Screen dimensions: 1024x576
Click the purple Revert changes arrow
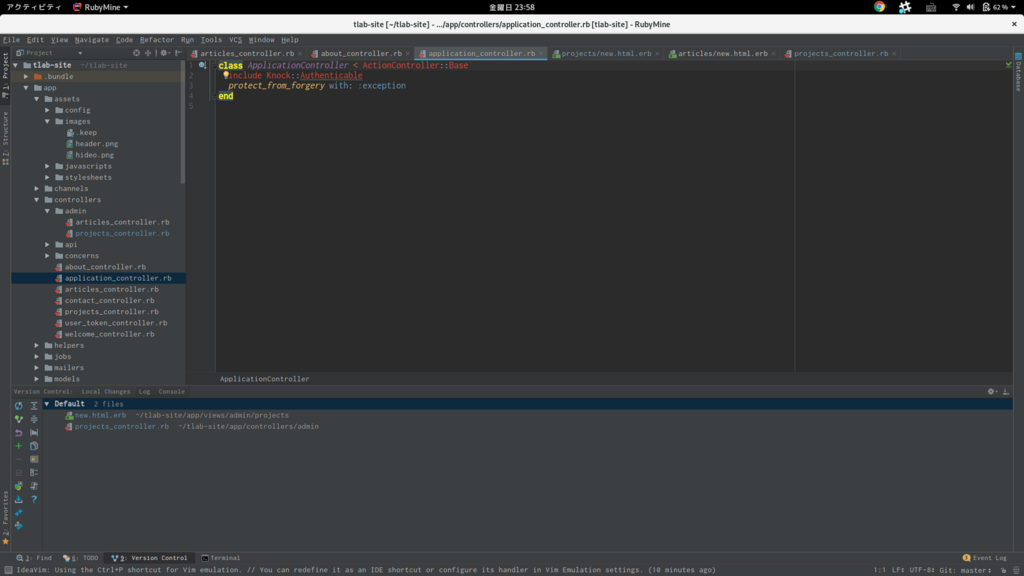click(x=18, y=432)
